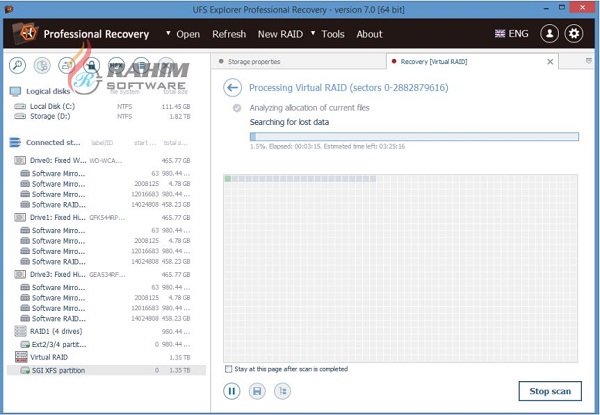Click the 'Connected st...' heading

point(53,143)
